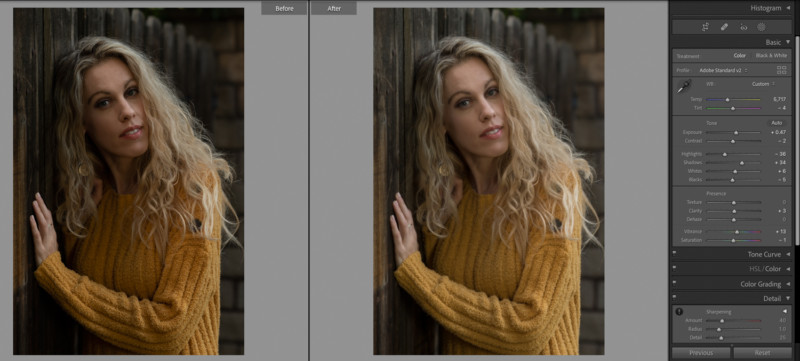800x361 pixels.
Task: Open the Profile Browser grid icon
Action: 782,70
